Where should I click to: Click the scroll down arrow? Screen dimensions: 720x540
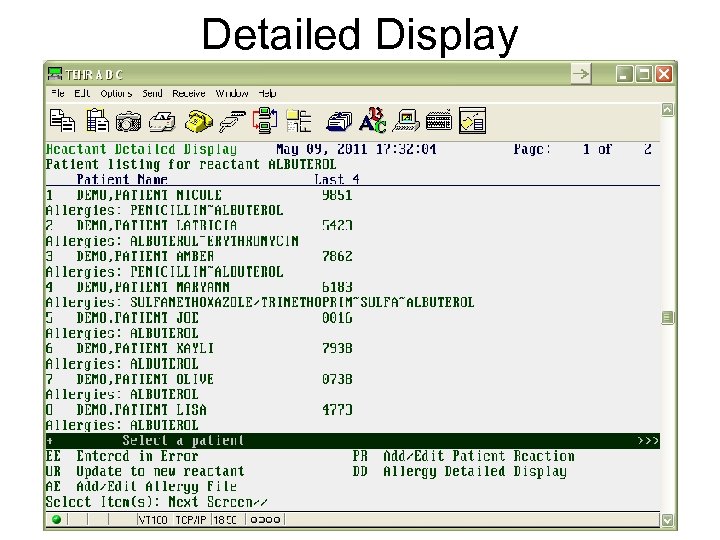pos(667,520)
